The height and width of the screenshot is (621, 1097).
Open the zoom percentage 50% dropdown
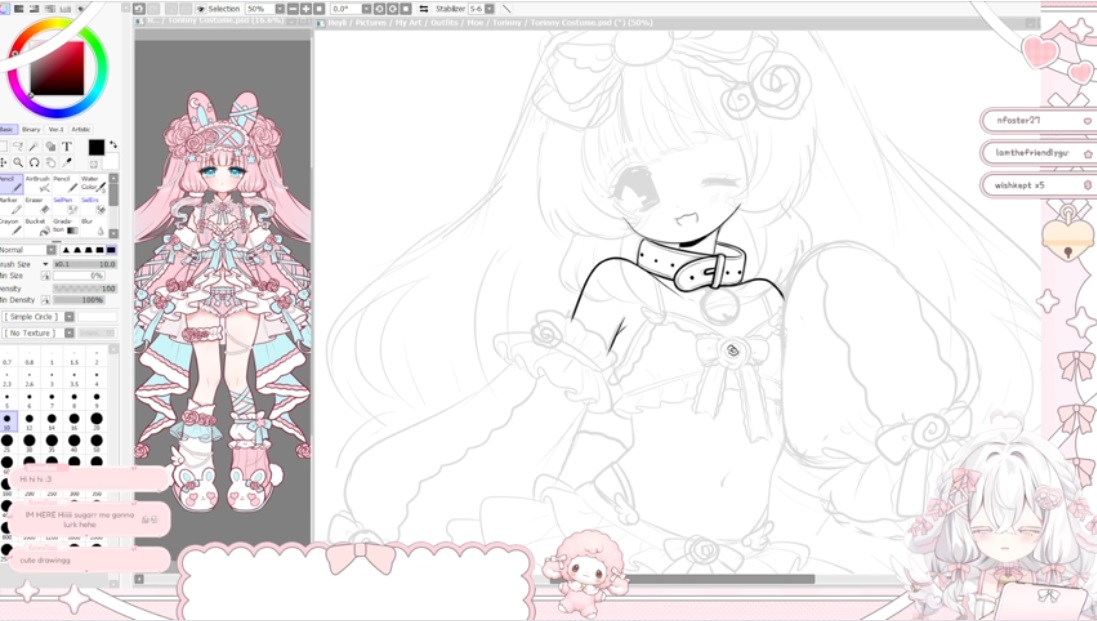tap(280, 9)
